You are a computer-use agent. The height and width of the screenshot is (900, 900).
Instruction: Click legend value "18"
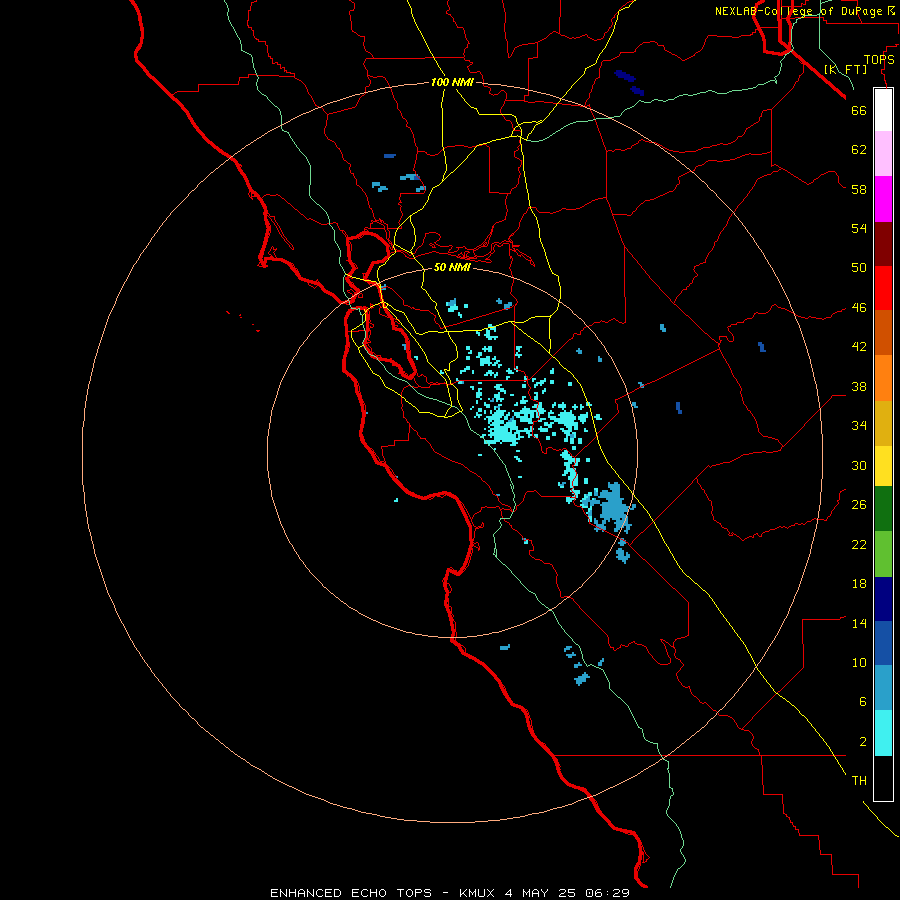click(x=859, y=584)
